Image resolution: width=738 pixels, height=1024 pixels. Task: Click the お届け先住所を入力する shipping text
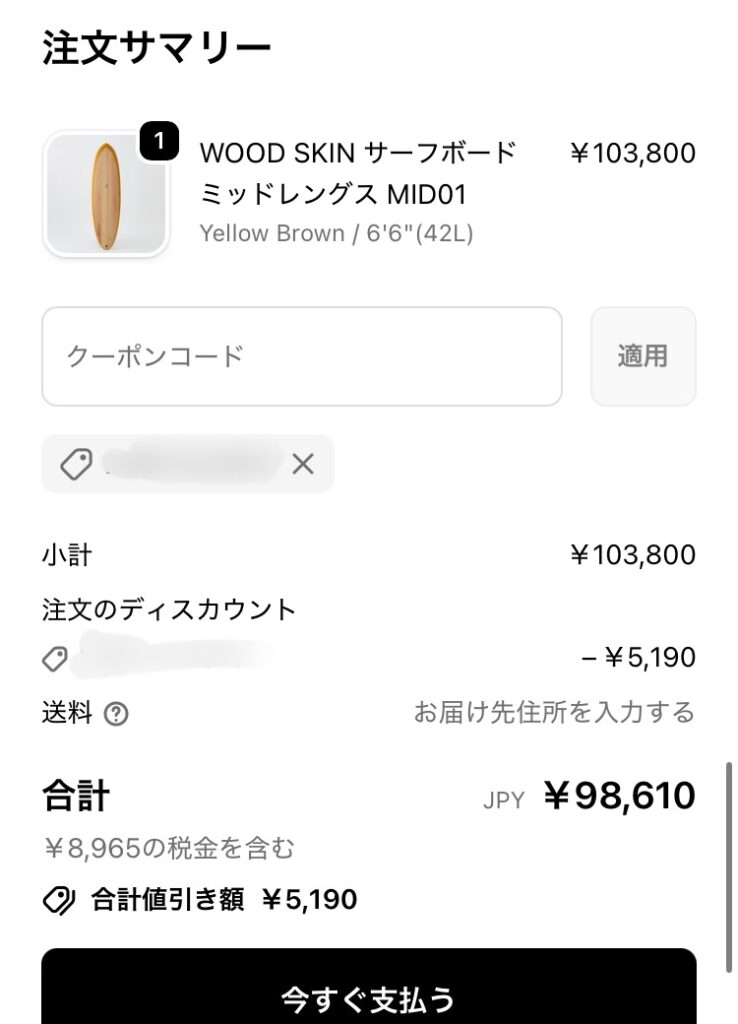(554, 713)
